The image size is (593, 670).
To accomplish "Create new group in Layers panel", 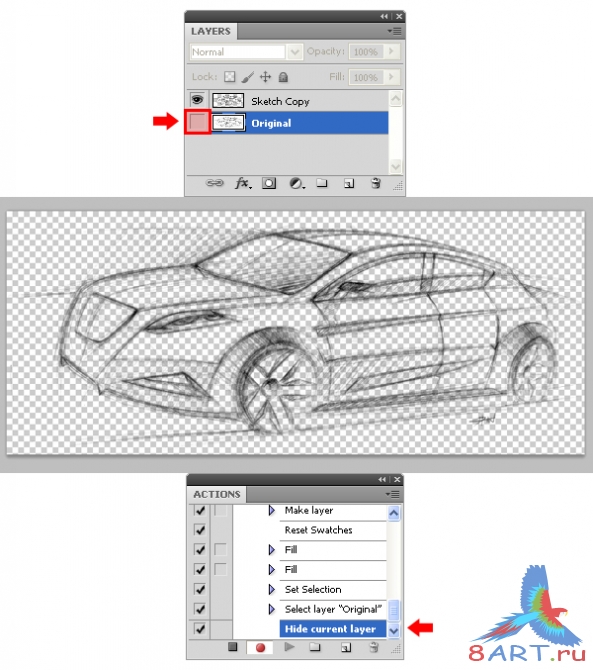I will [x=322, y=183].
